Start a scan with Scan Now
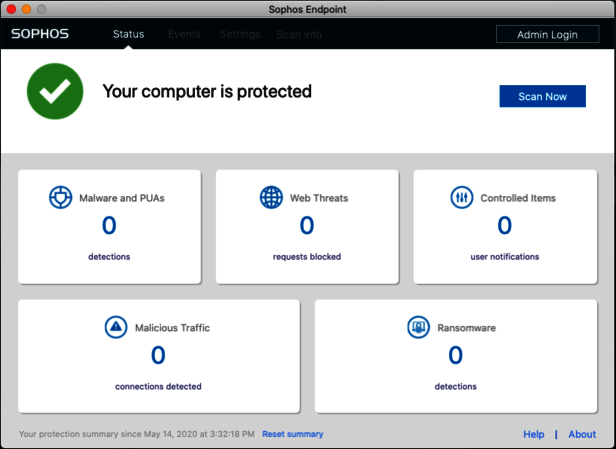 coord(542,96)
